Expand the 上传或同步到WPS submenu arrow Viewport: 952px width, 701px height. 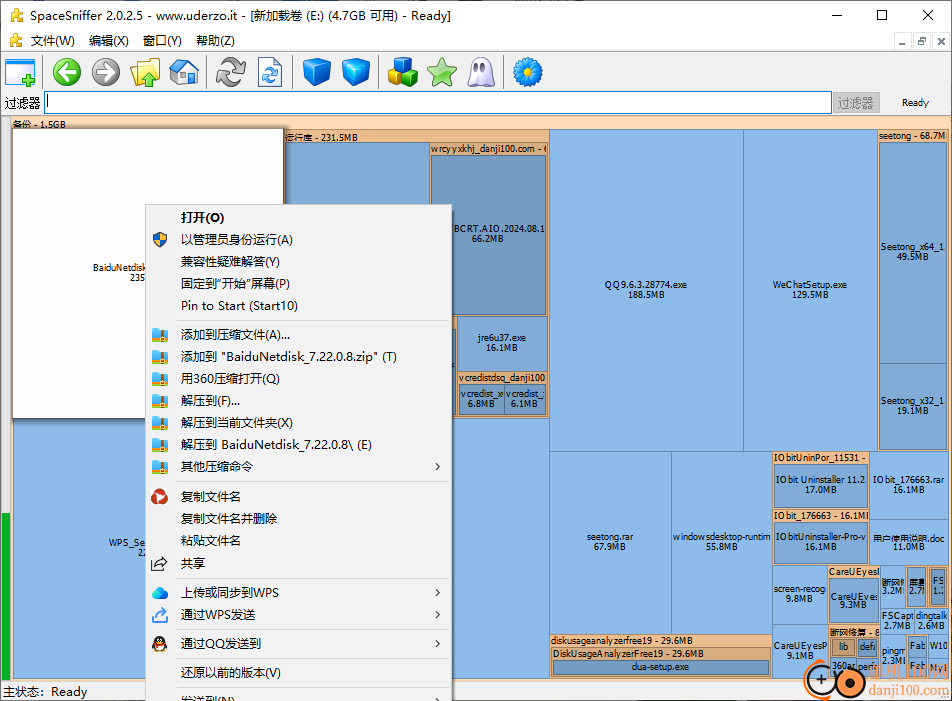(x=437, y=592)
